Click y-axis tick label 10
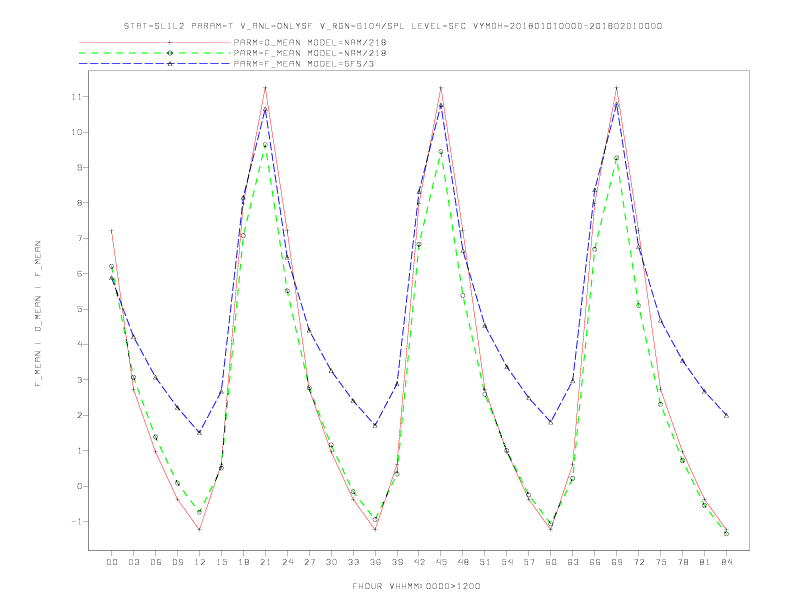 tap(77, 132)
